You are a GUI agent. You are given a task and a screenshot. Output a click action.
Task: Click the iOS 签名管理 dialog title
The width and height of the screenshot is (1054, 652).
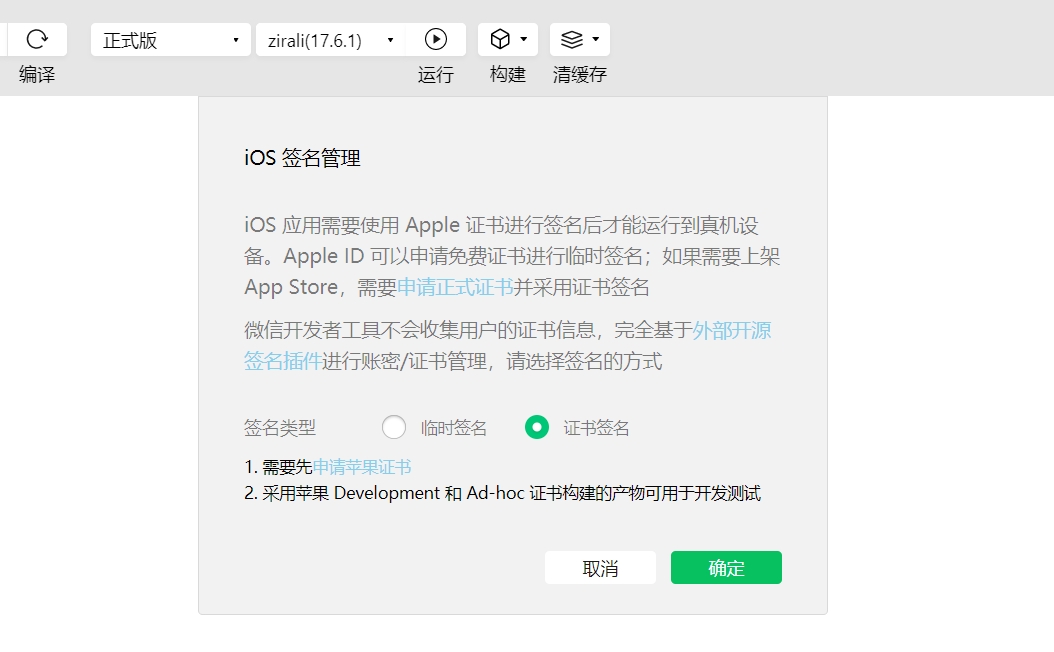tap(302, 158)
